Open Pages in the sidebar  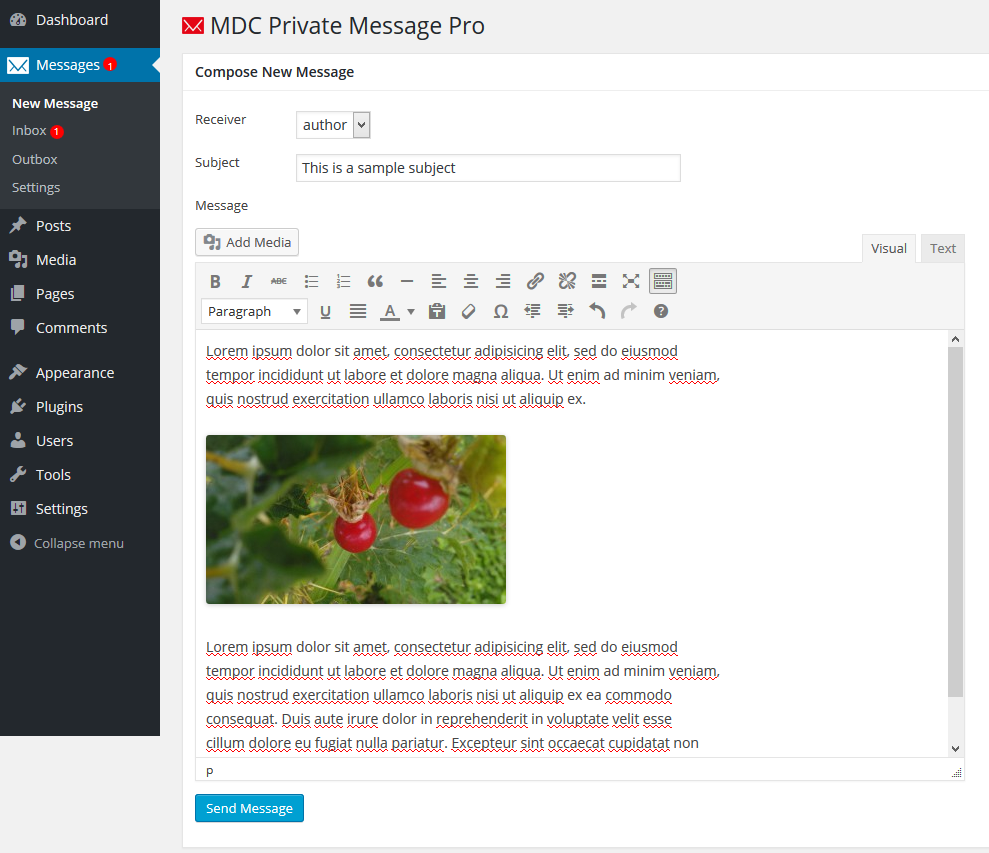(x=79, y=294)
